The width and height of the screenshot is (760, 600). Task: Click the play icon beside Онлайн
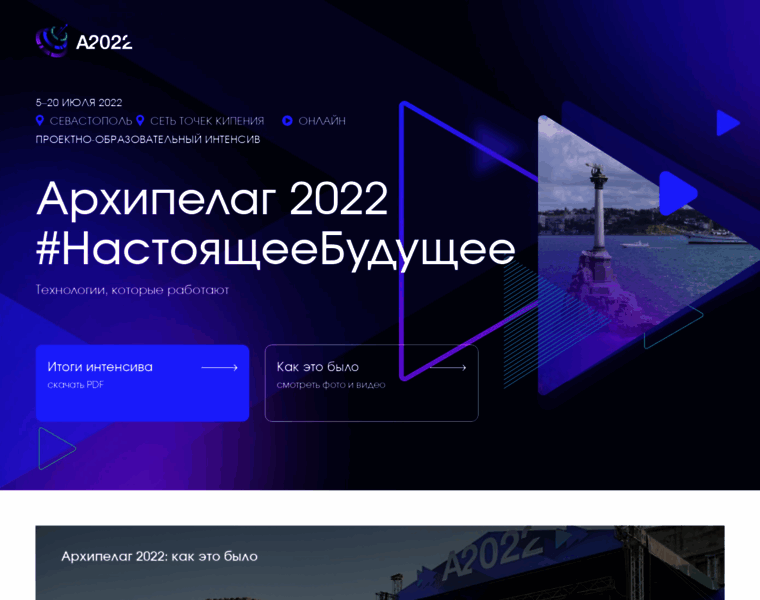click(287, 120)
